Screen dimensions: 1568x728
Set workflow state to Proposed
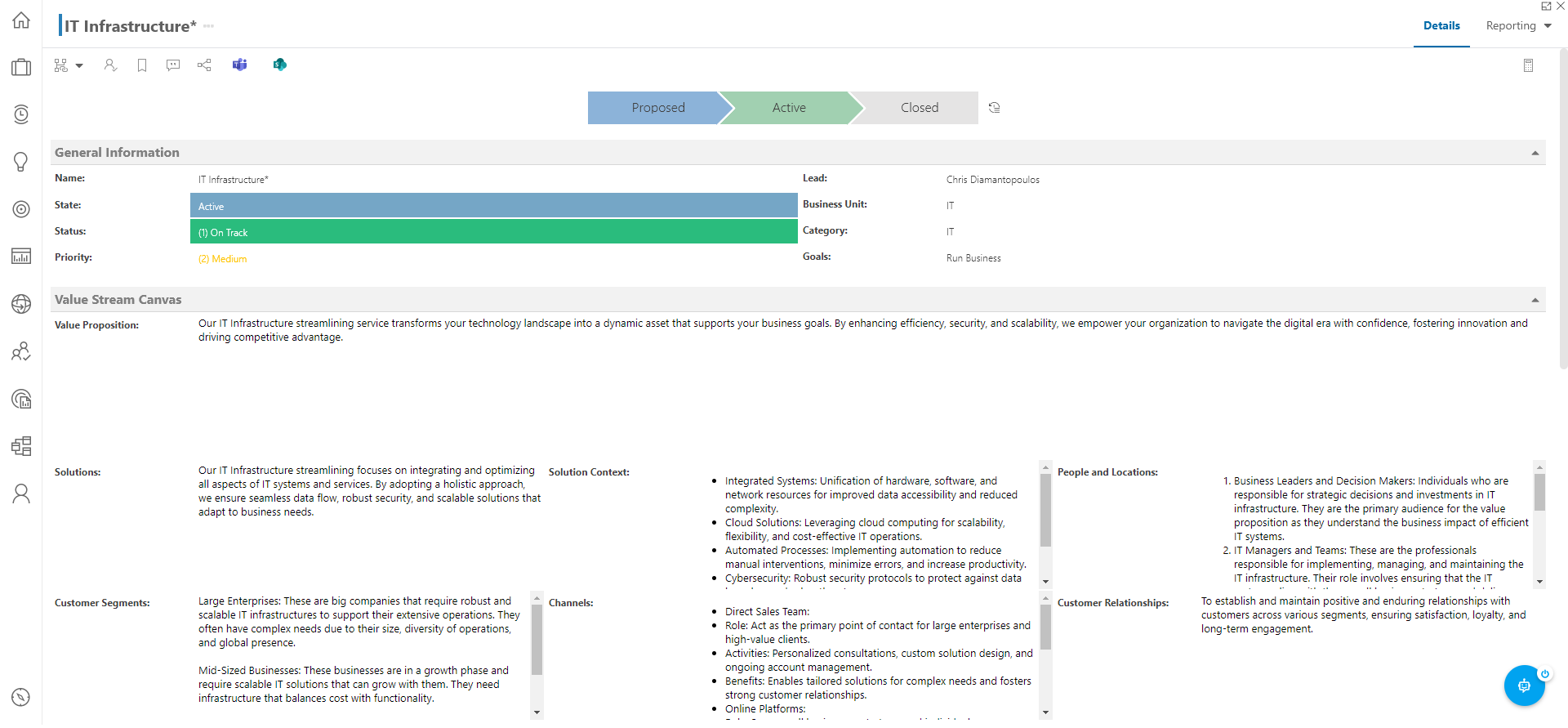tap(657, 108)
